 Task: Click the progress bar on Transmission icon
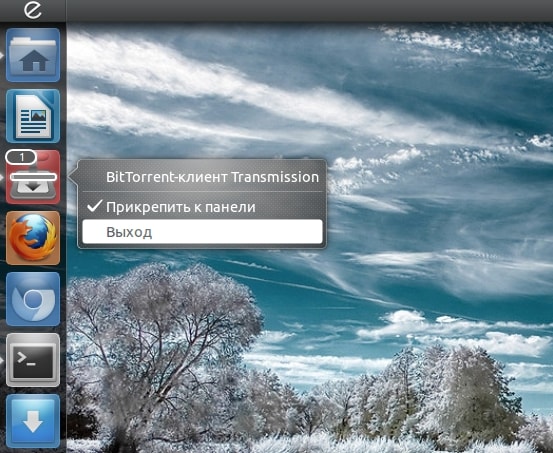click(x=33, y=177)
